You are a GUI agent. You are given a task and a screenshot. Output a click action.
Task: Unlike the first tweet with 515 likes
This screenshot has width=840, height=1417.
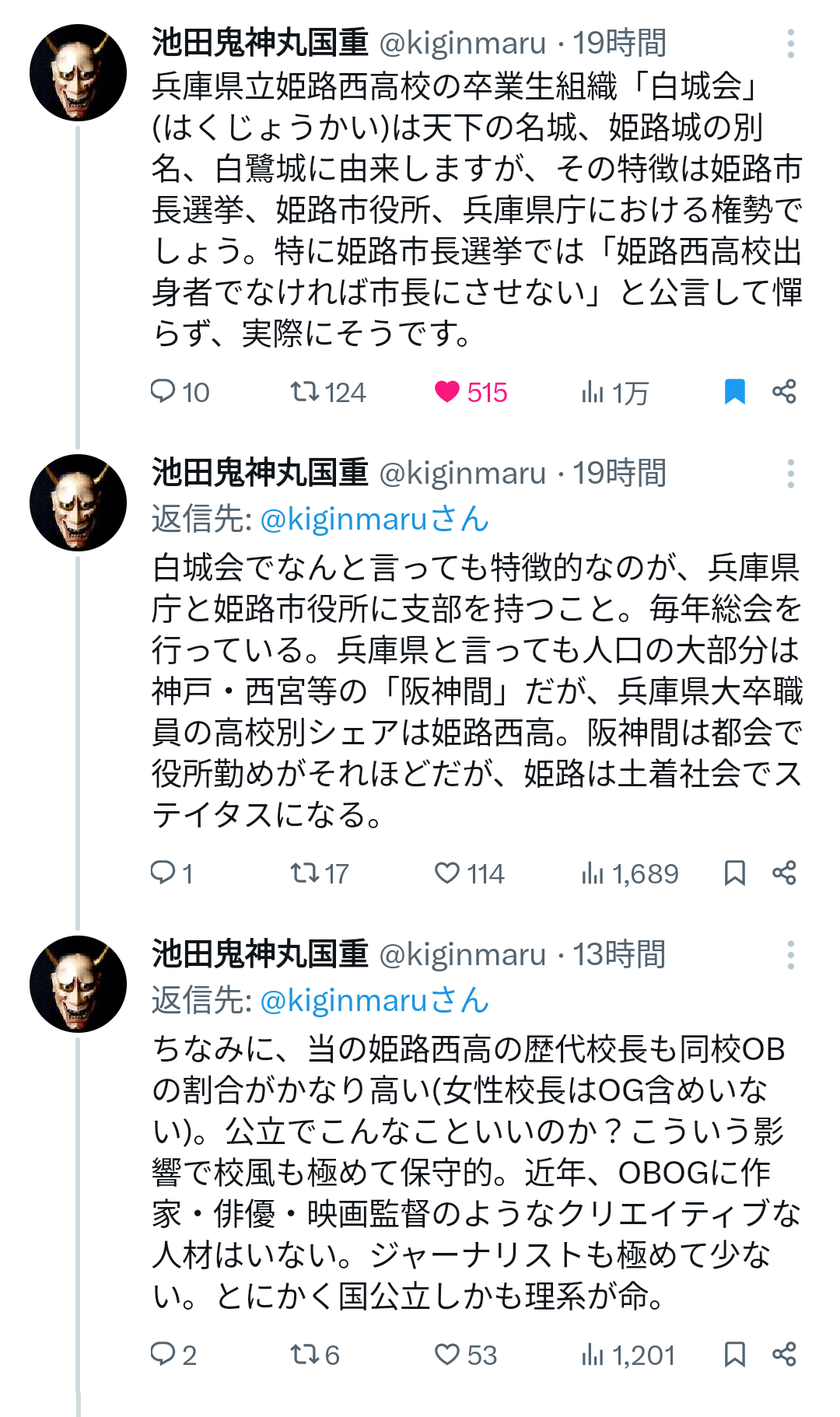point(447,391)
